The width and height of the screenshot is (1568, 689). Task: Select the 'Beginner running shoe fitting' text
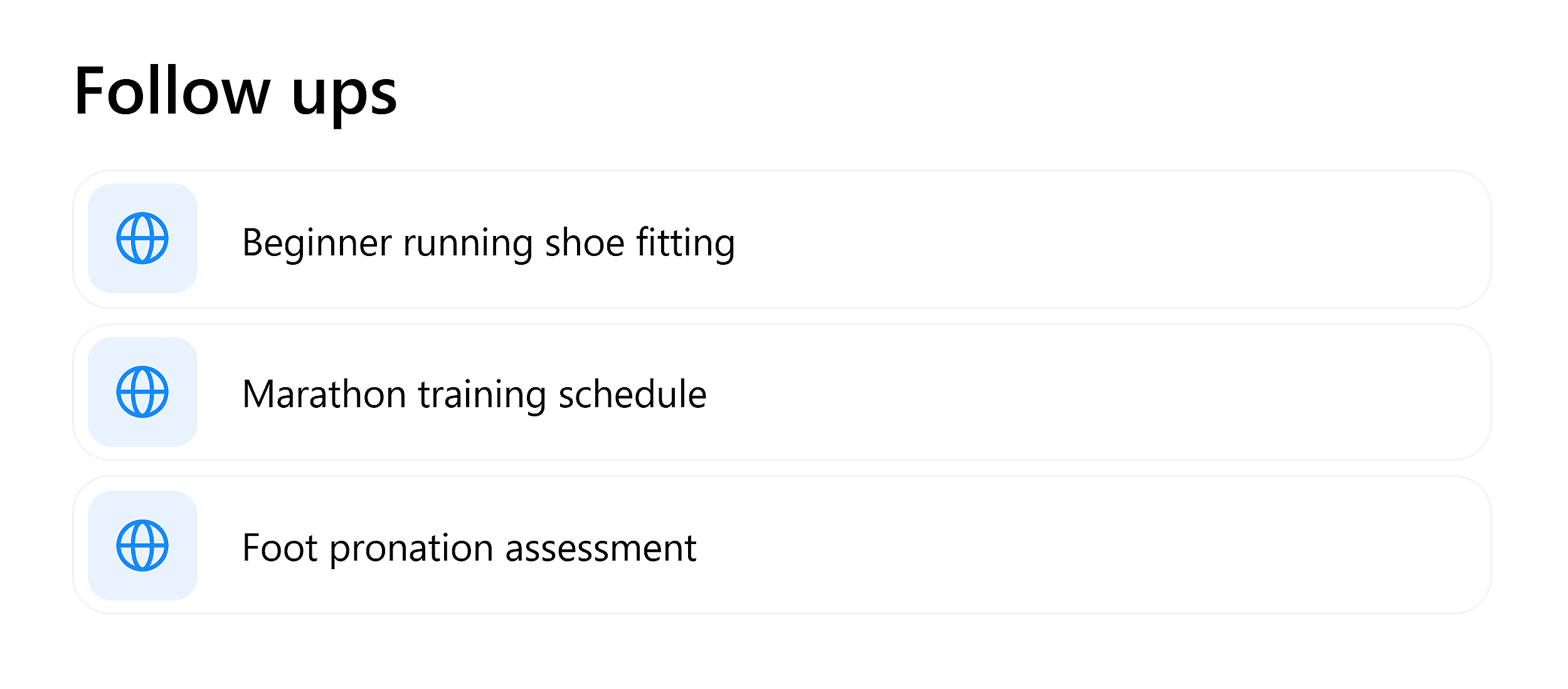coord(488,243)
